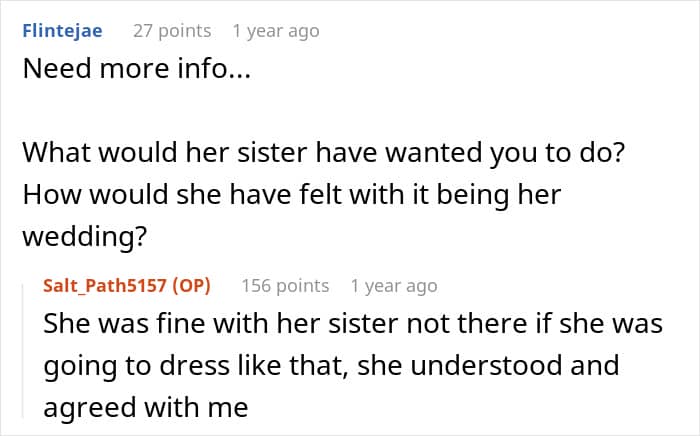Image resolution: width=700 pixels, height=436 pixels.
Task: Click Salt_Path5157's reply '1 year ago' timestamp
Action: click(x=393, y=286)
